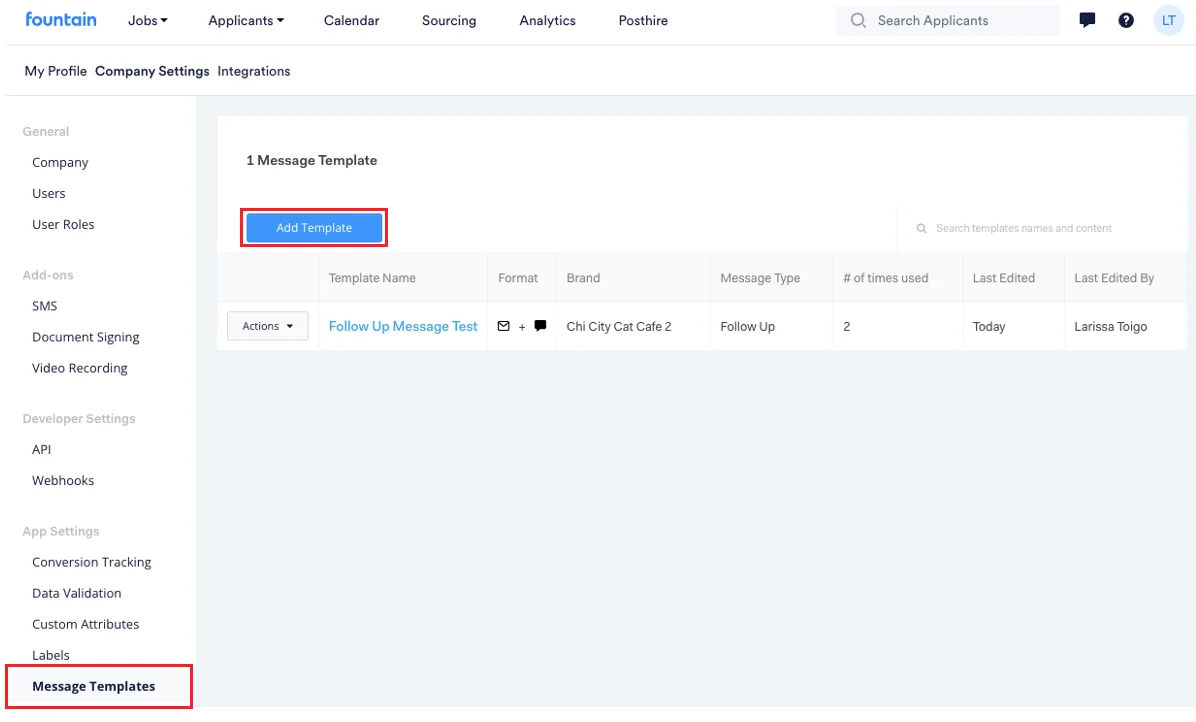Open the Users settings page
The width and height of the screenshot is (1196, 722).
point(49,194)
